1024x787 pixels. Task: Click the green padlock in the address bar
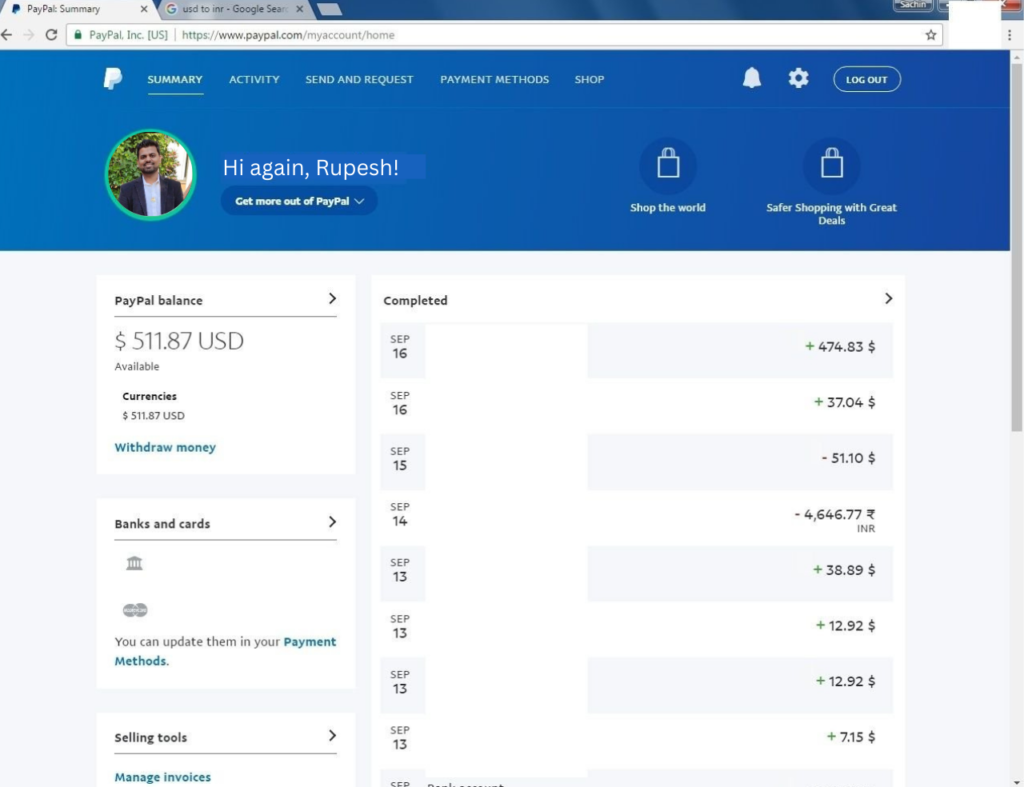coord(78,35)
